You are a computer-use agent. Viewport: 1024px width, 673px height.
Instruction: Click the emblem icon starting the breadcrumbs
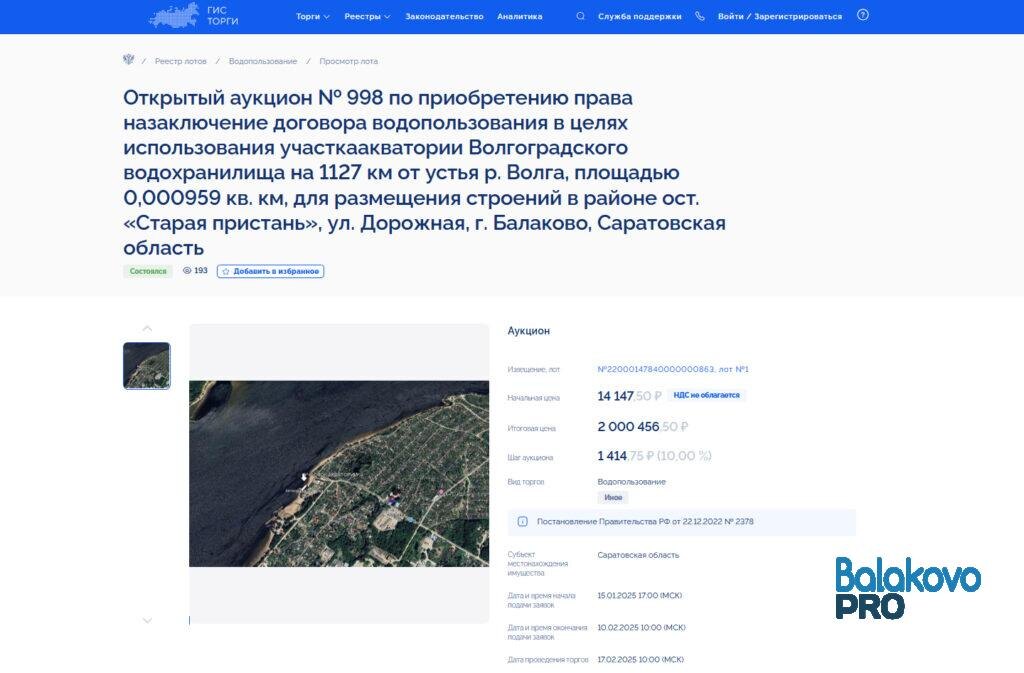point(127,60)
